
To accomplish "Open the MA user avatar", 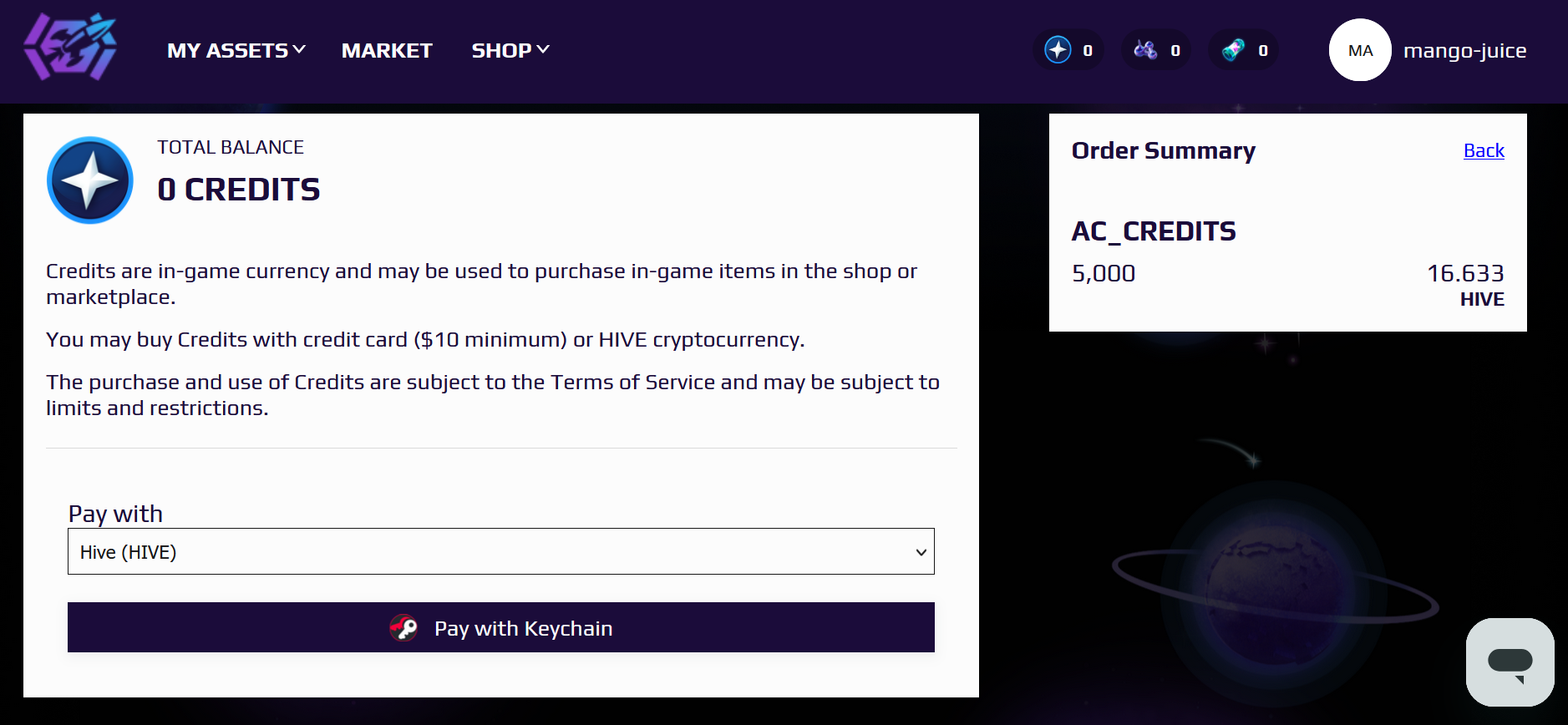I will point(1360,50).
